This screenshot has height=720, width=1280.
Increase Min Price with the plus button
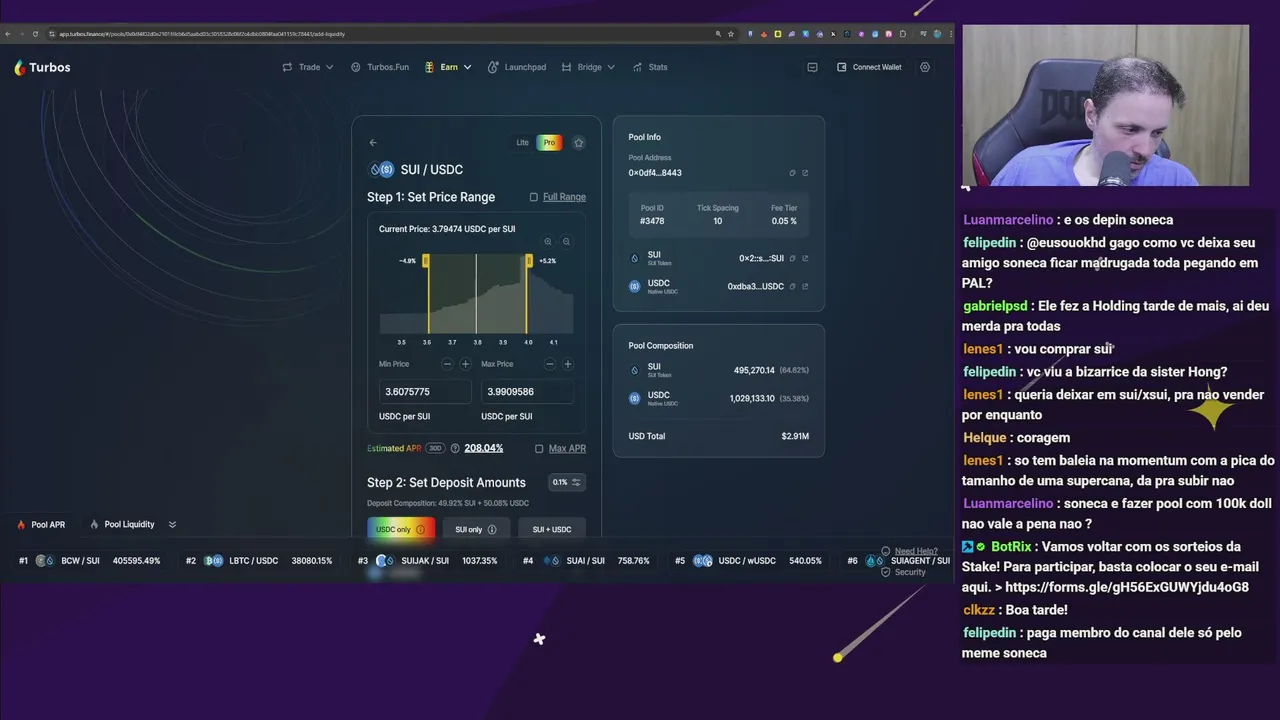465,364
